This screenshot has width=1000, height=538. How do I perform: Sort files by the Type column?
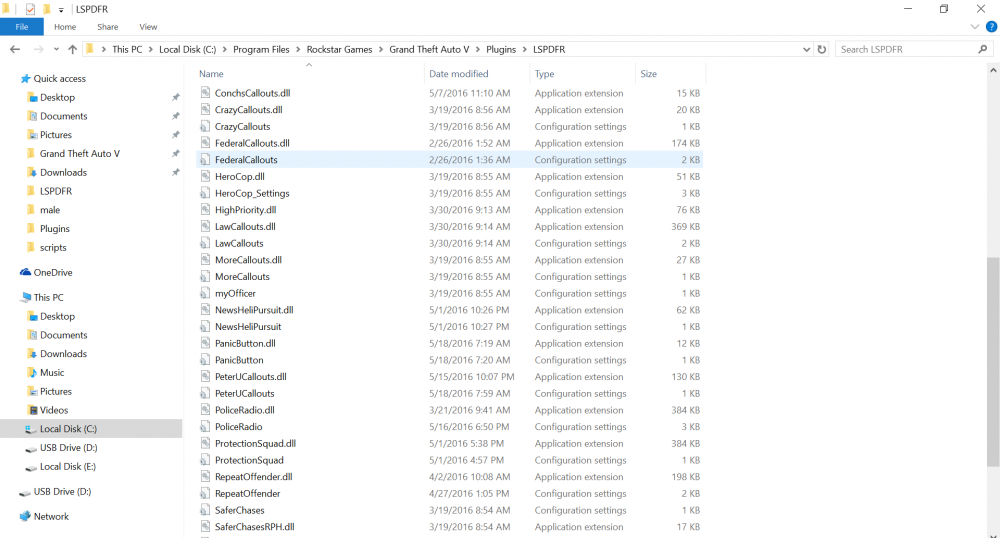[x=544, y=74]
